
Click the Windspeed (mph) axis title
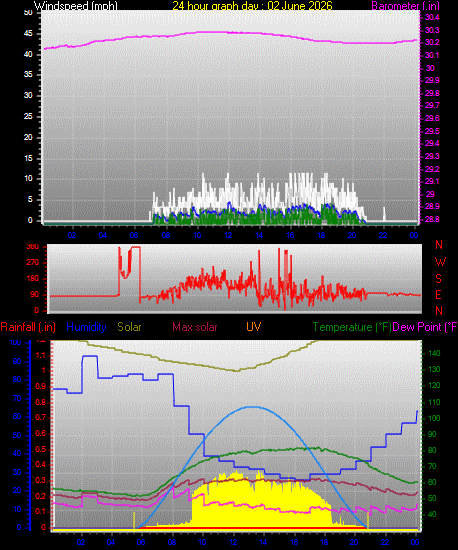[x=75, y=6]
